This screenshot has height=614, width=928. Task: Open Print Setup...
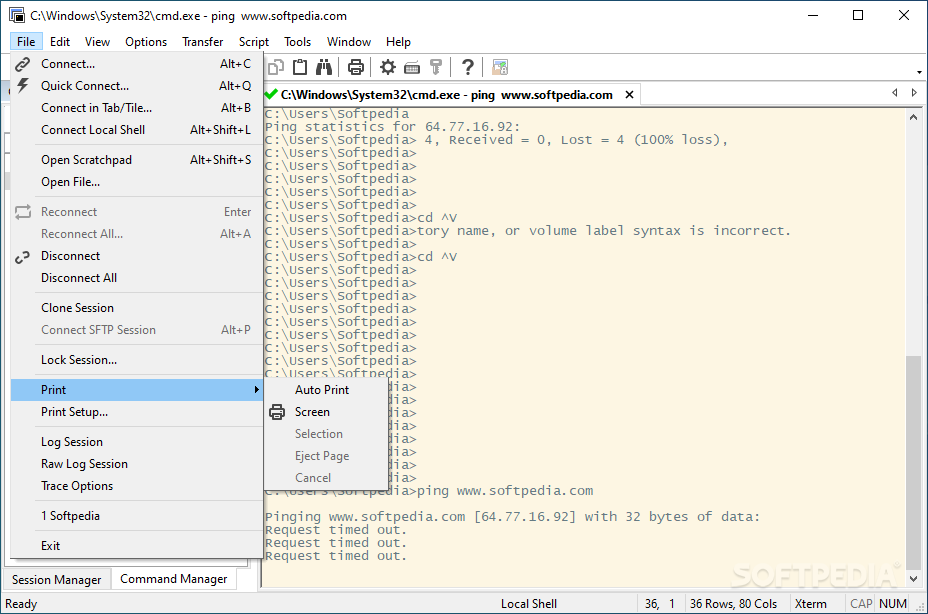[x=137, y=412]
